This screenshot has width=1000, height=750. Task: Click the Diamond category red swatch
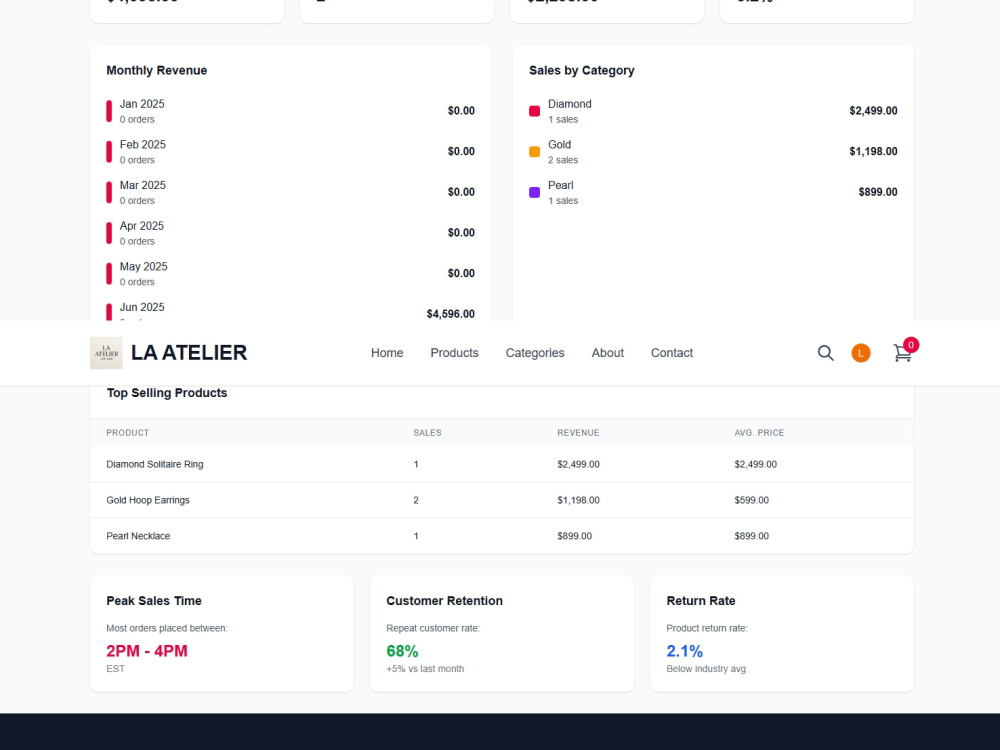(x=534, y=111)
